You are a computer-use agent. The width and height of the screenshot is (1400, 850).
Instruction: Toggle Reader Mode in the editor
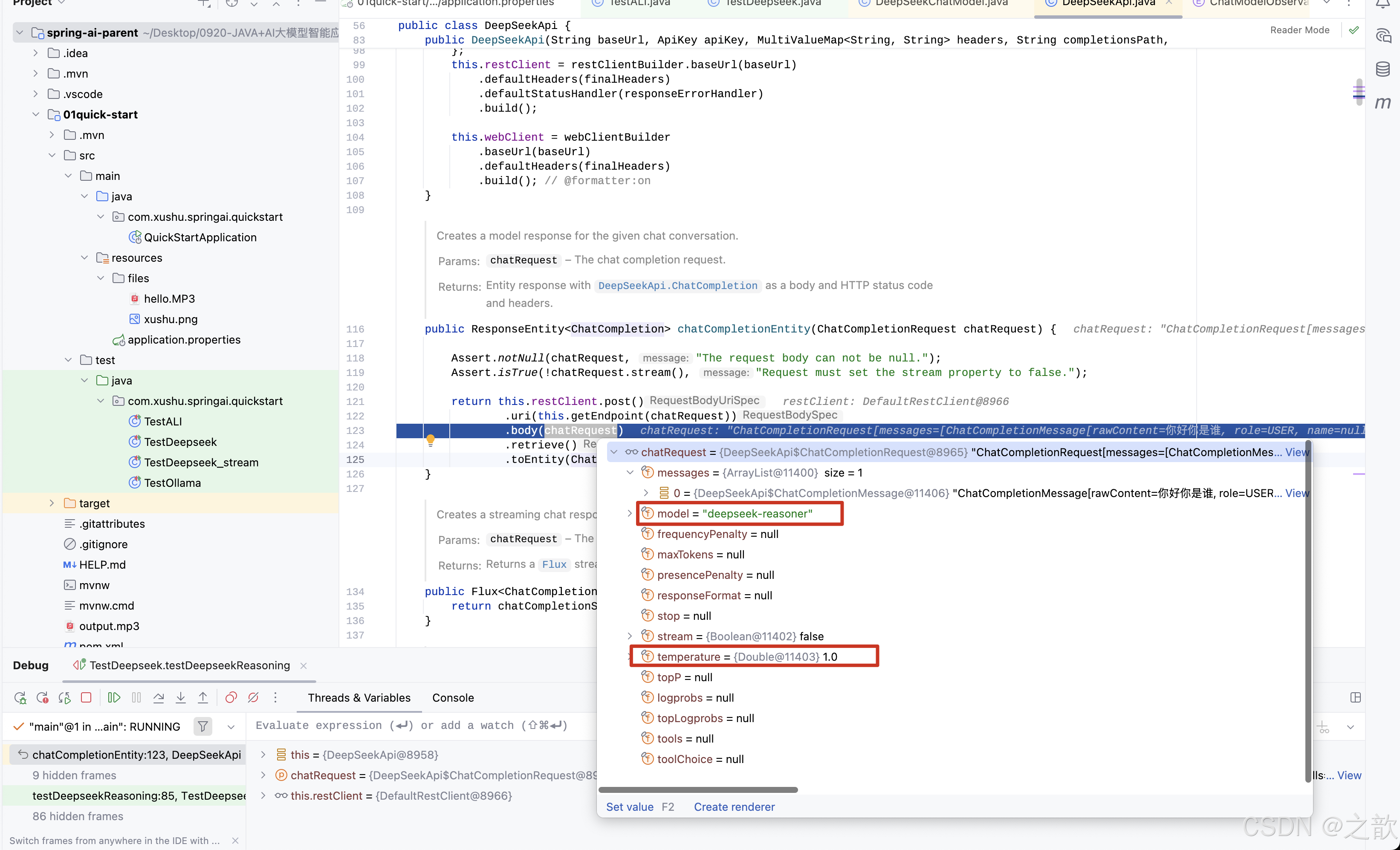1299,30
